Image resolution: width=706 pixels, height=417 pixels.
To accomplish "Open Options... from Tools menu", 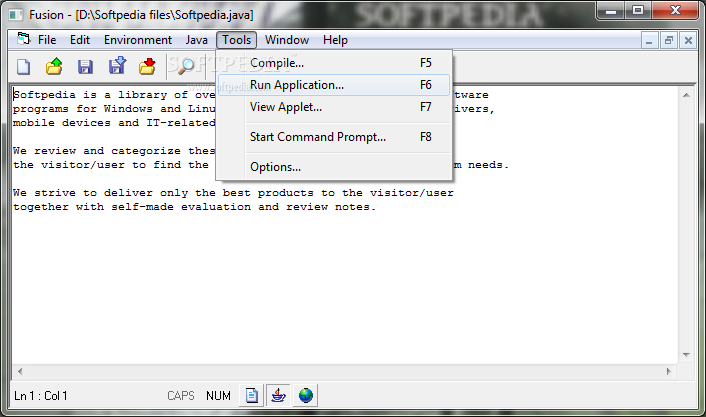I will [x=334, y=167].
